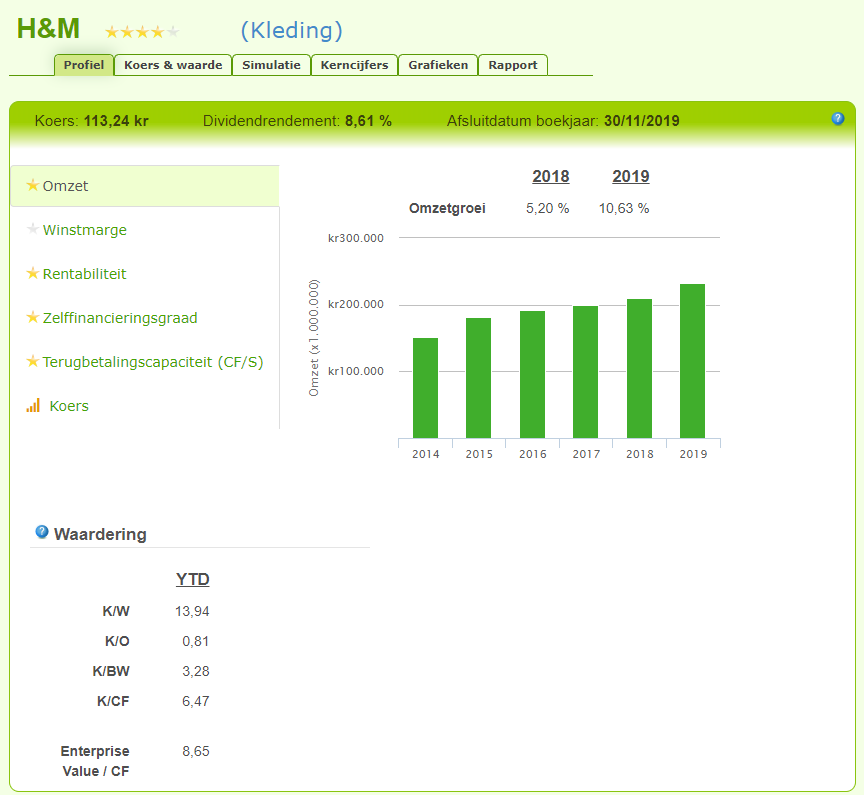The width and height of the screenshot is (864, 795).
Task: Click the K/CF value 6,47
Action: (196, 701)
